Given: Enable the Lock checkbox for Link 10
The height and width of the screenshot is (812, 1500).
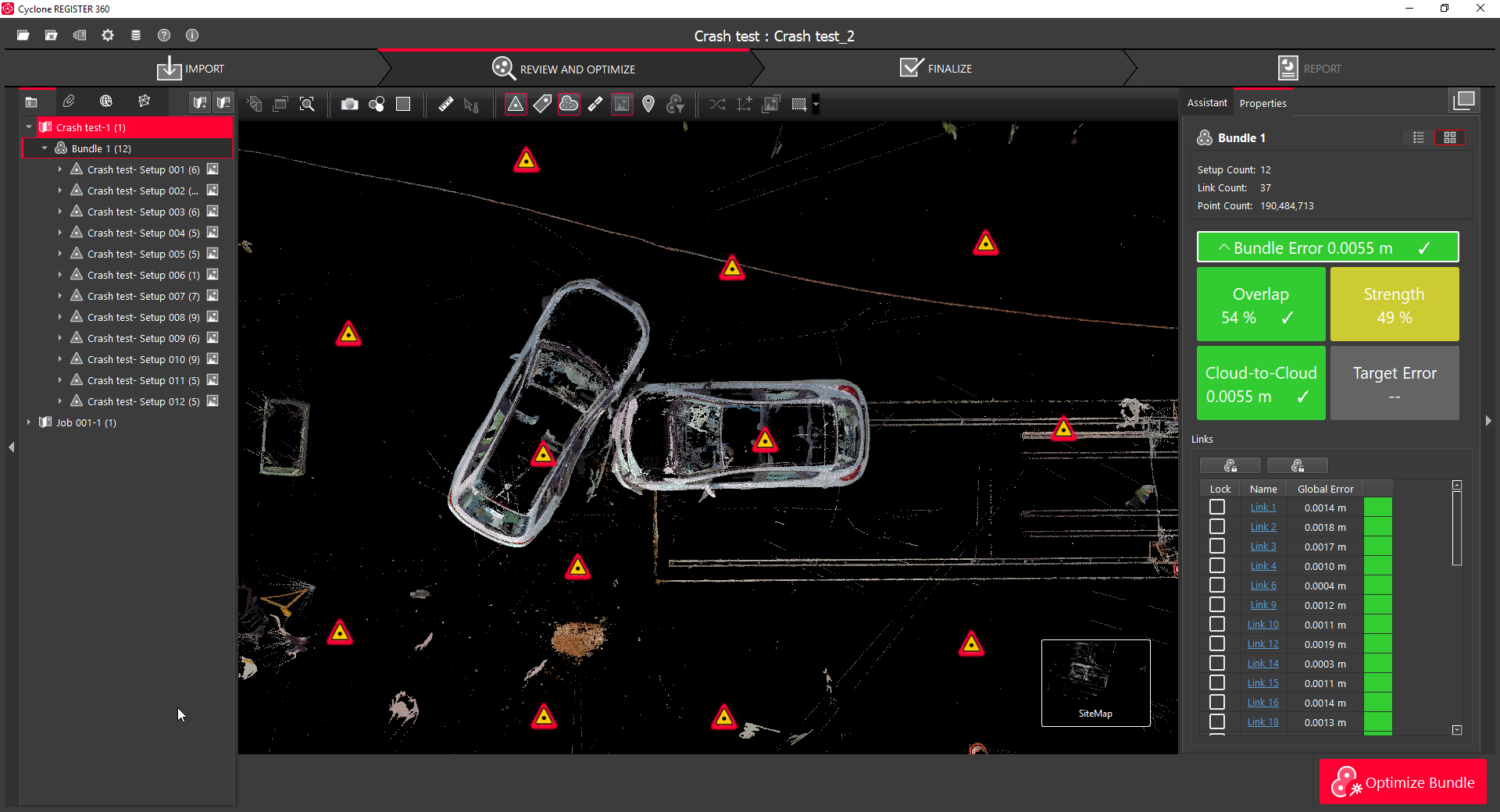Looking at the screenshot, I should (x=1218, y=624).
